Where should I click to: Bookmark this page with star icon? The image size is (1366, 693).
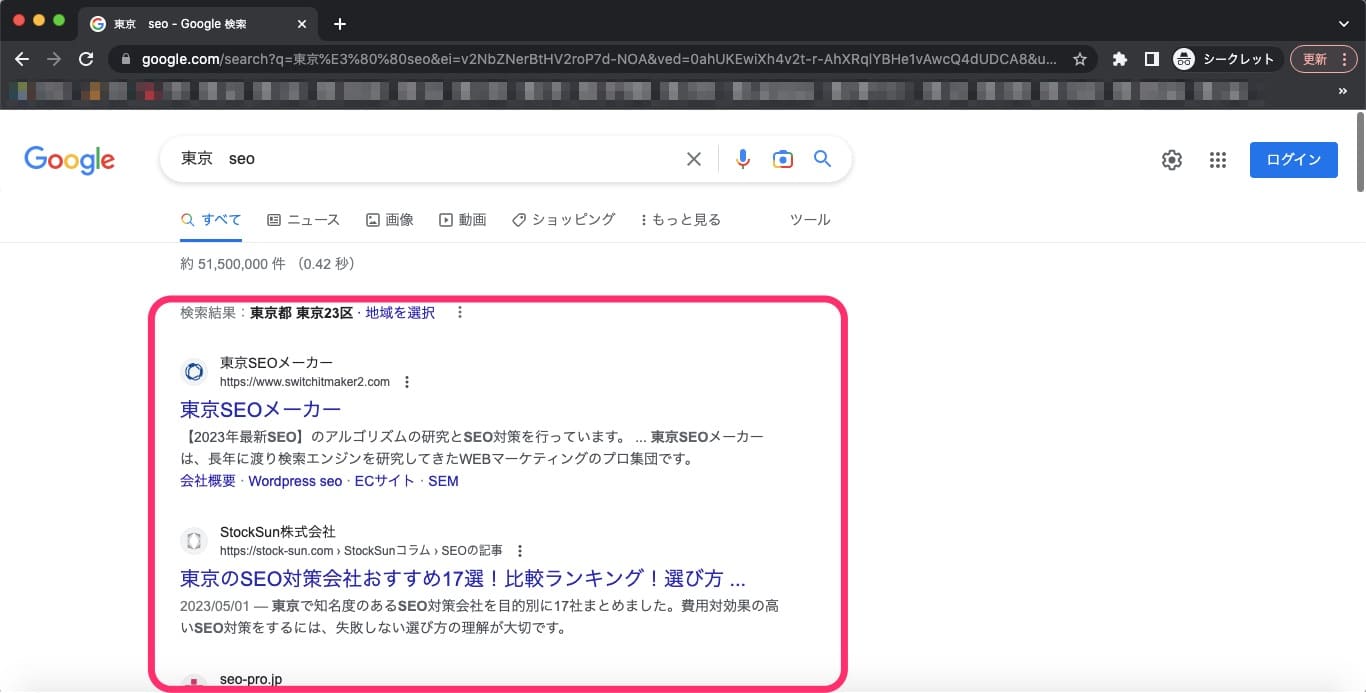click(x=1080, y=59)
